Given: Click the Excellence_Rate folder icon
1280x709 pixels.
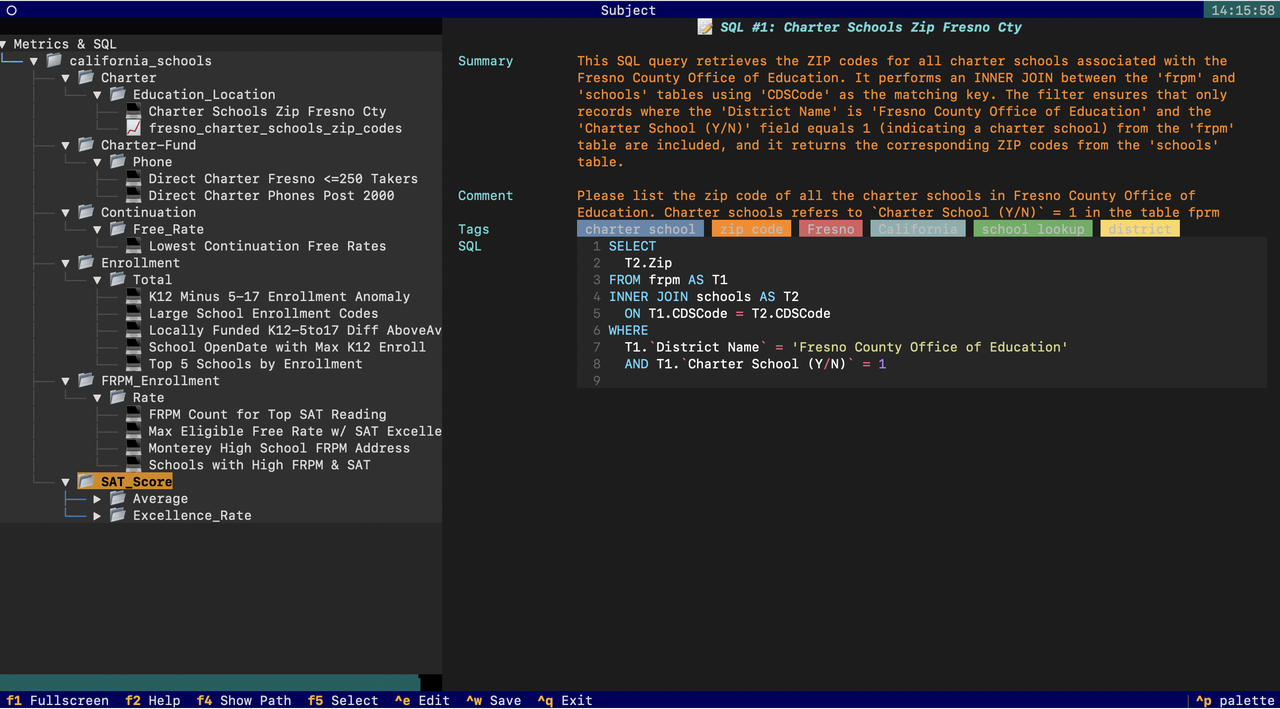Looking at the screenshot, I should (118, 516).
